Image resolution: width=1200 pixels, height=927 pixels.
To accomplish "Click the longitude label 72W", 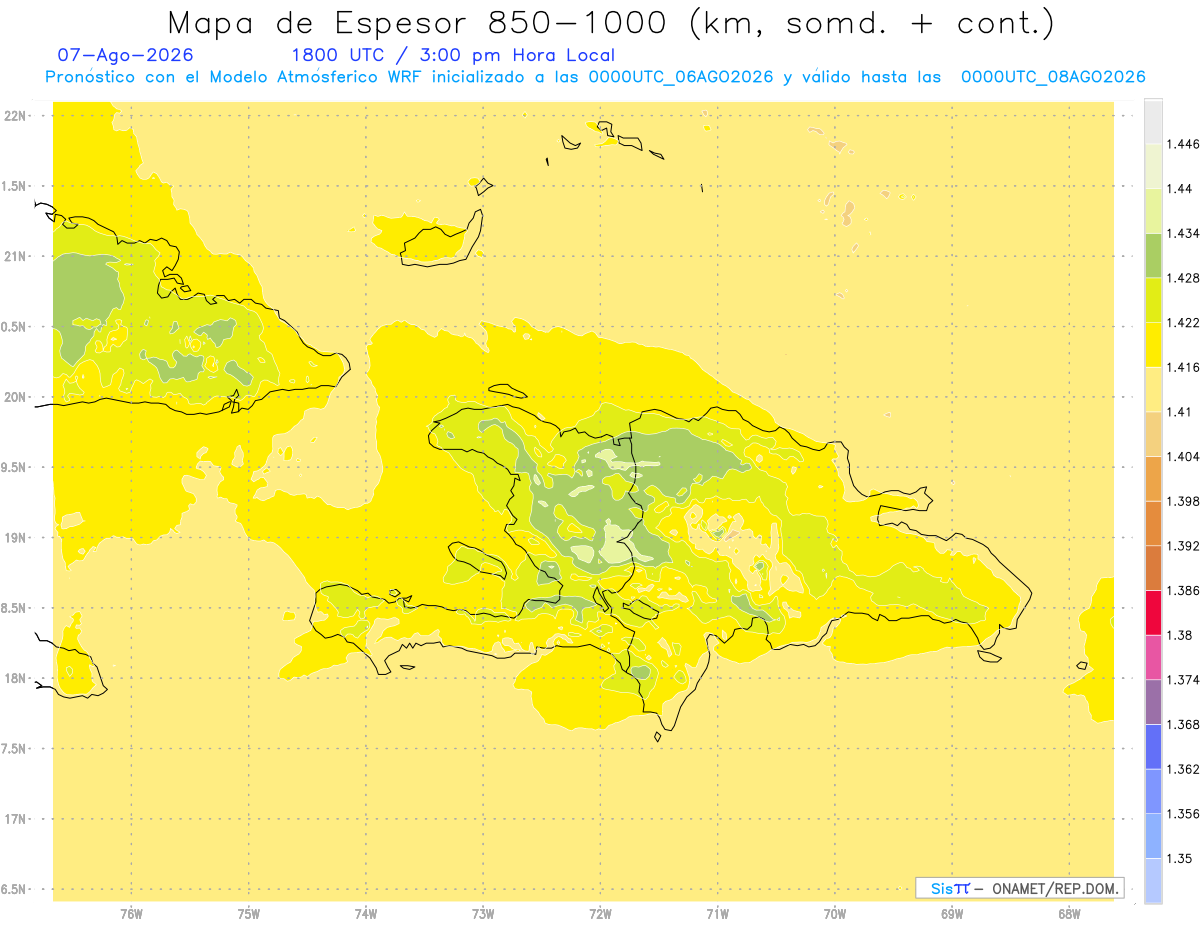I will (600, 913).
